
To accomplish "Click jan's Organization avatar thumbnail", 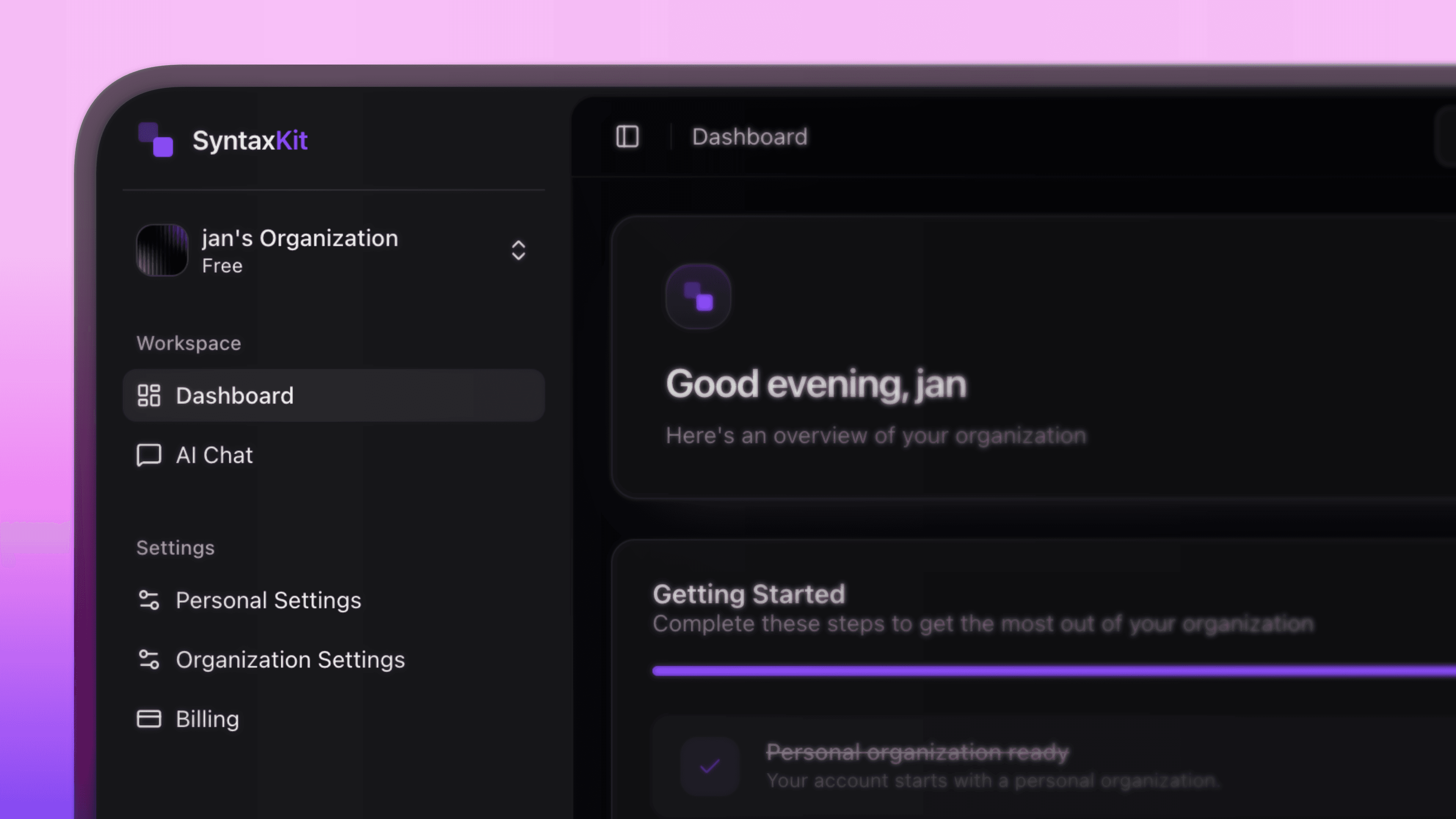I will click(162, 250).
